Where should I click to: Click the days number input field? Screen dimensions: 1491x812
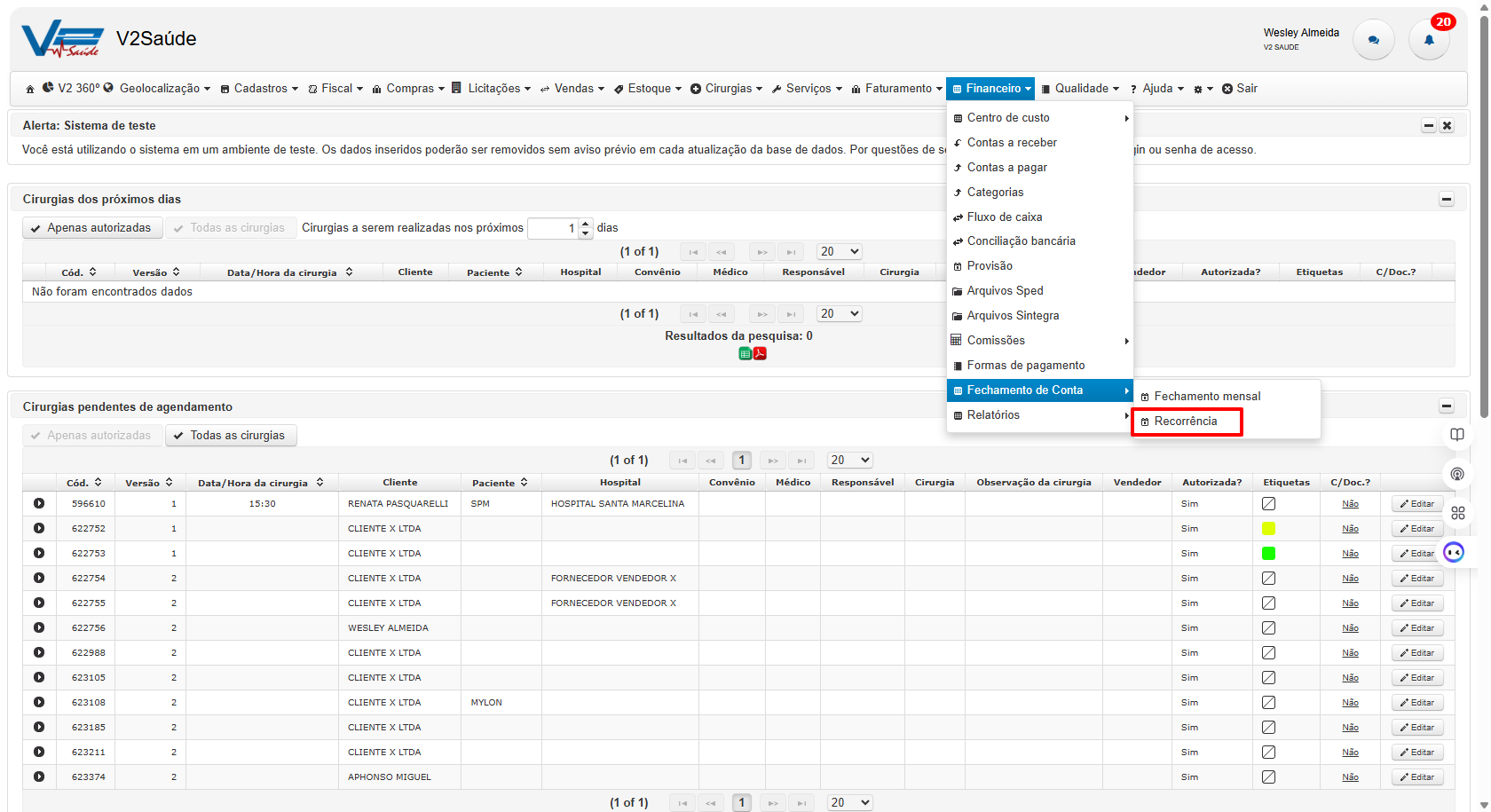[x=553, y=228]
